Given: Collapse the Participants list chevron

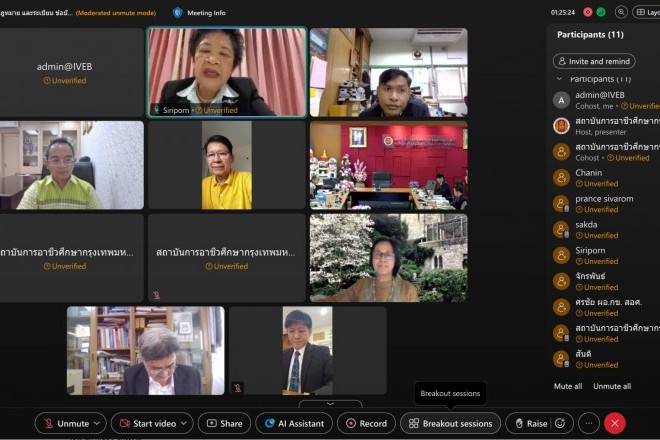Looking at the screenshot, I should click(x=559, y=79).
